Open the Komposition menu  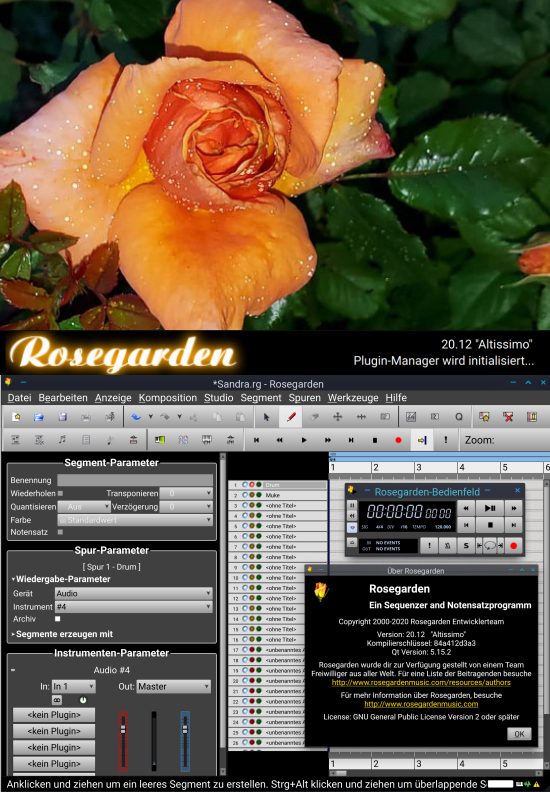(x=168, y=398)
